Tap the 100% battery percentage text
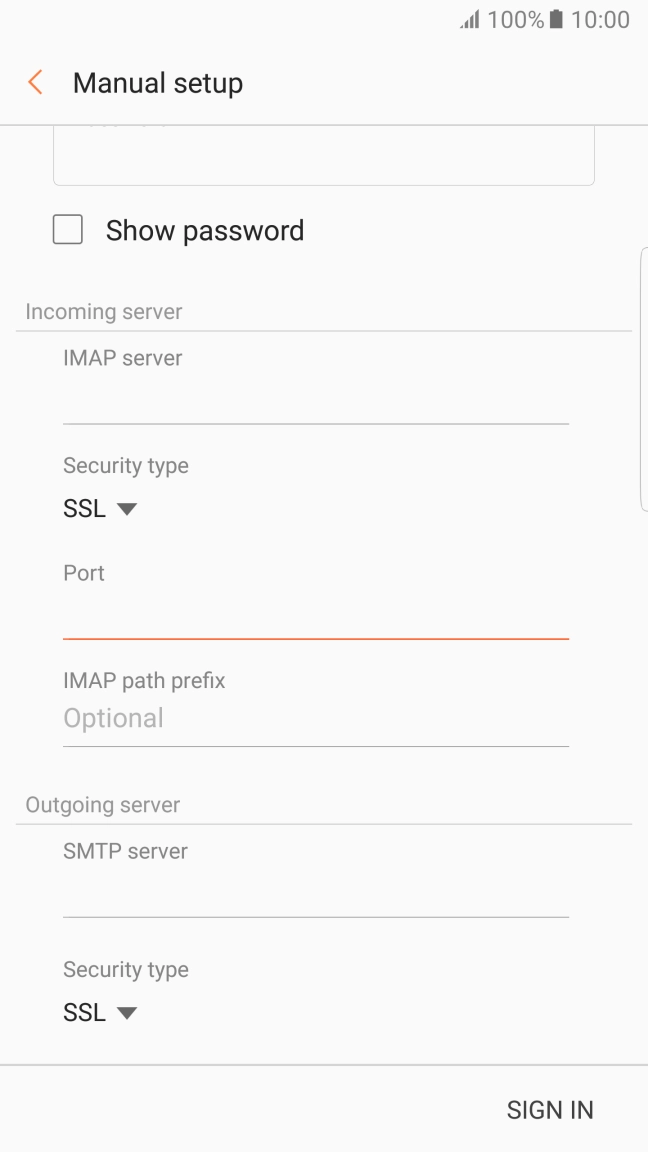Viewport: 648px width, 1152px height. 516,20
